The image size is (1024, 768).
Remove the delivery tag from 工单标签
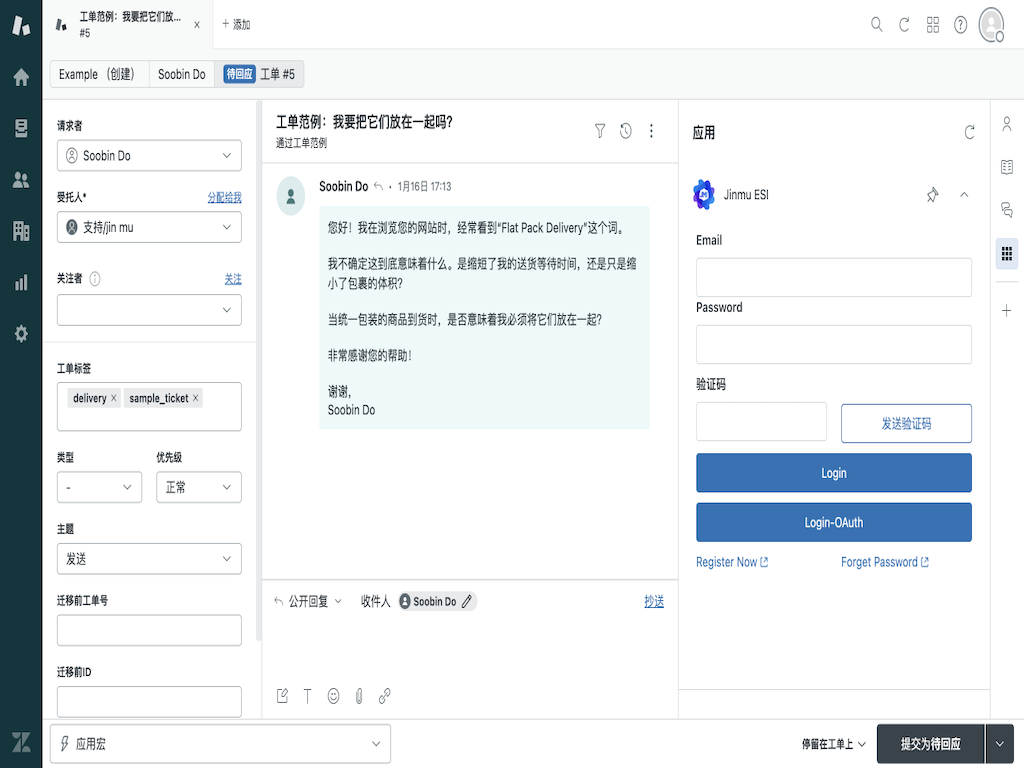(113, 397)
